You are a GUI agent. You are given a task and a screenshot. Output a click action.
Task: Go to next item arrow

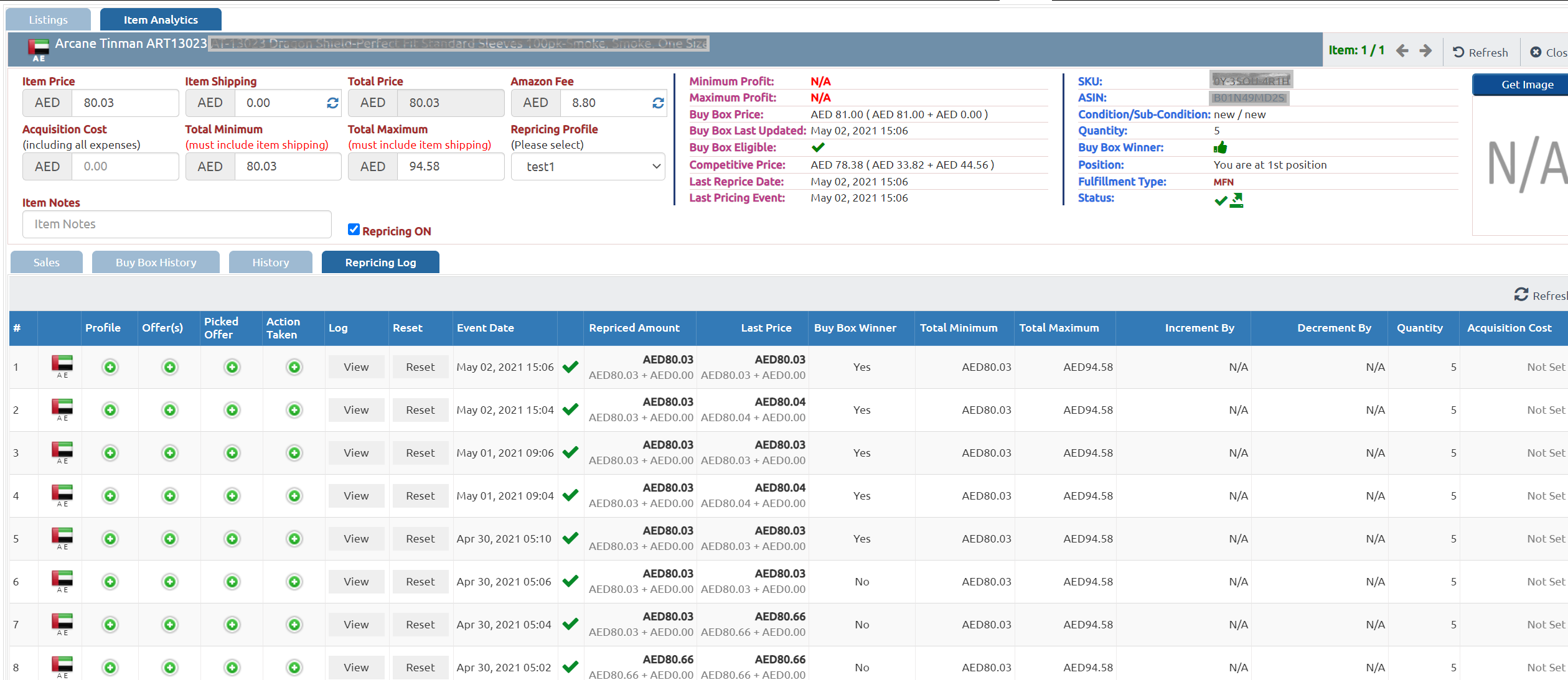(x=1425, y=51)
